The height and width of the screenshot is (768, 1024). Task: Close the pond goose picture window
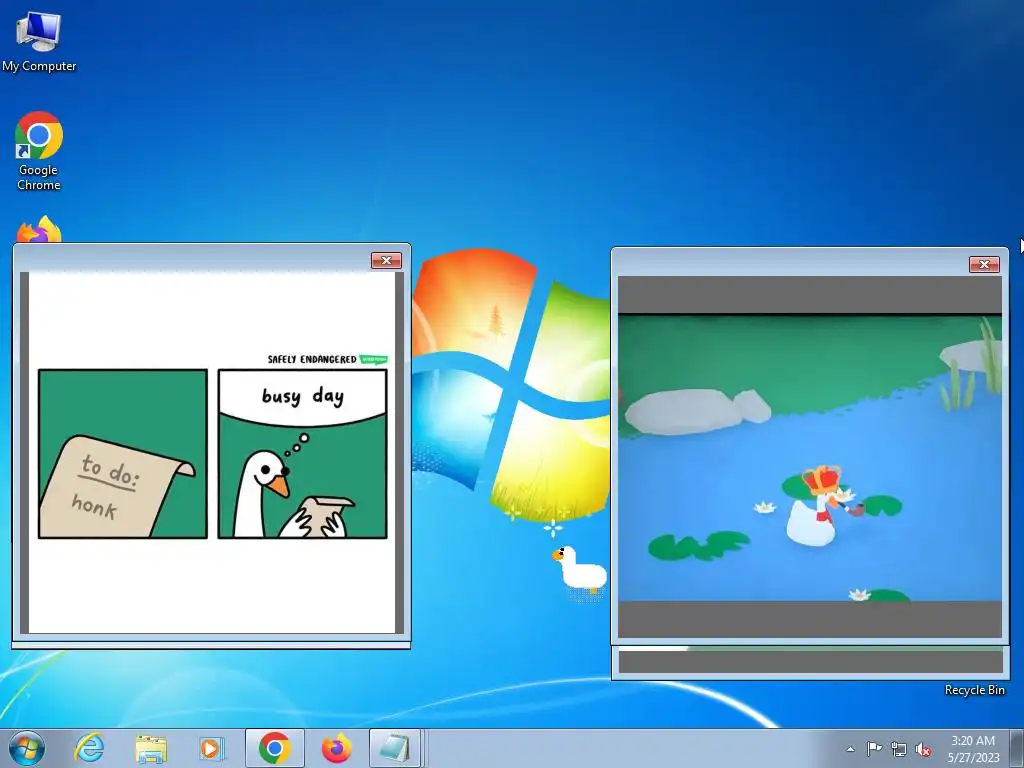[x=984, y=264]
